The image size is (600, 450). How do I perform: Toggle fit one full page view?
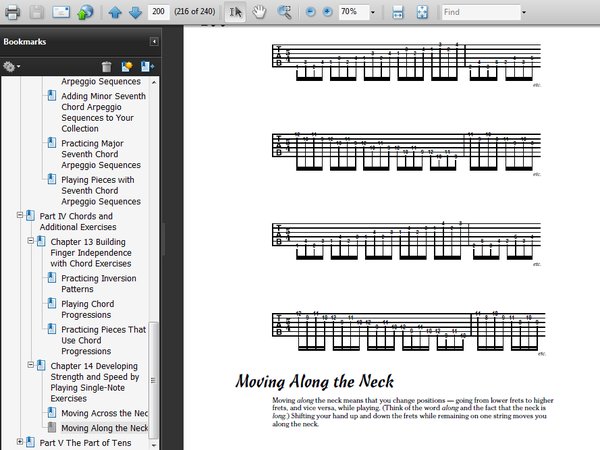click(422, 12)
